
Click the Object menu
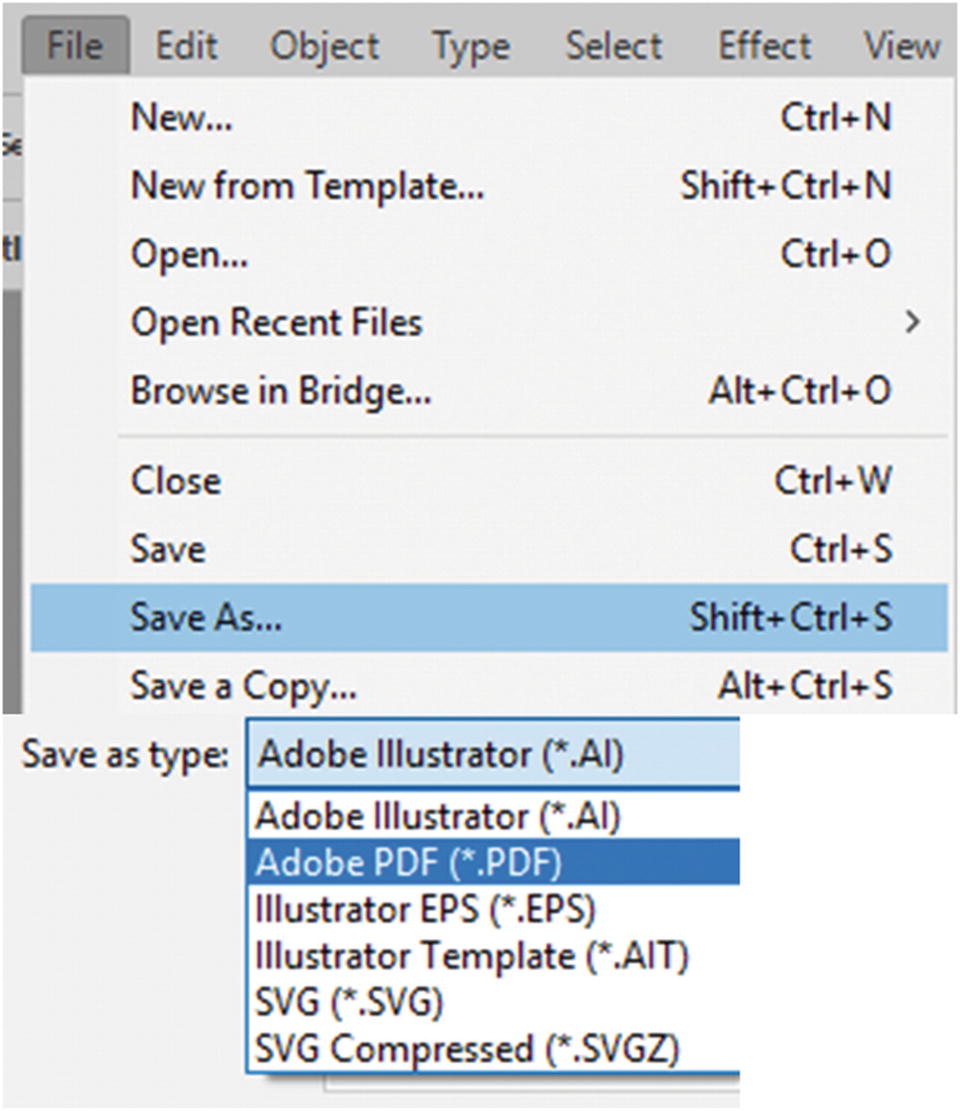pyautogui.click(x=325, y=46)
